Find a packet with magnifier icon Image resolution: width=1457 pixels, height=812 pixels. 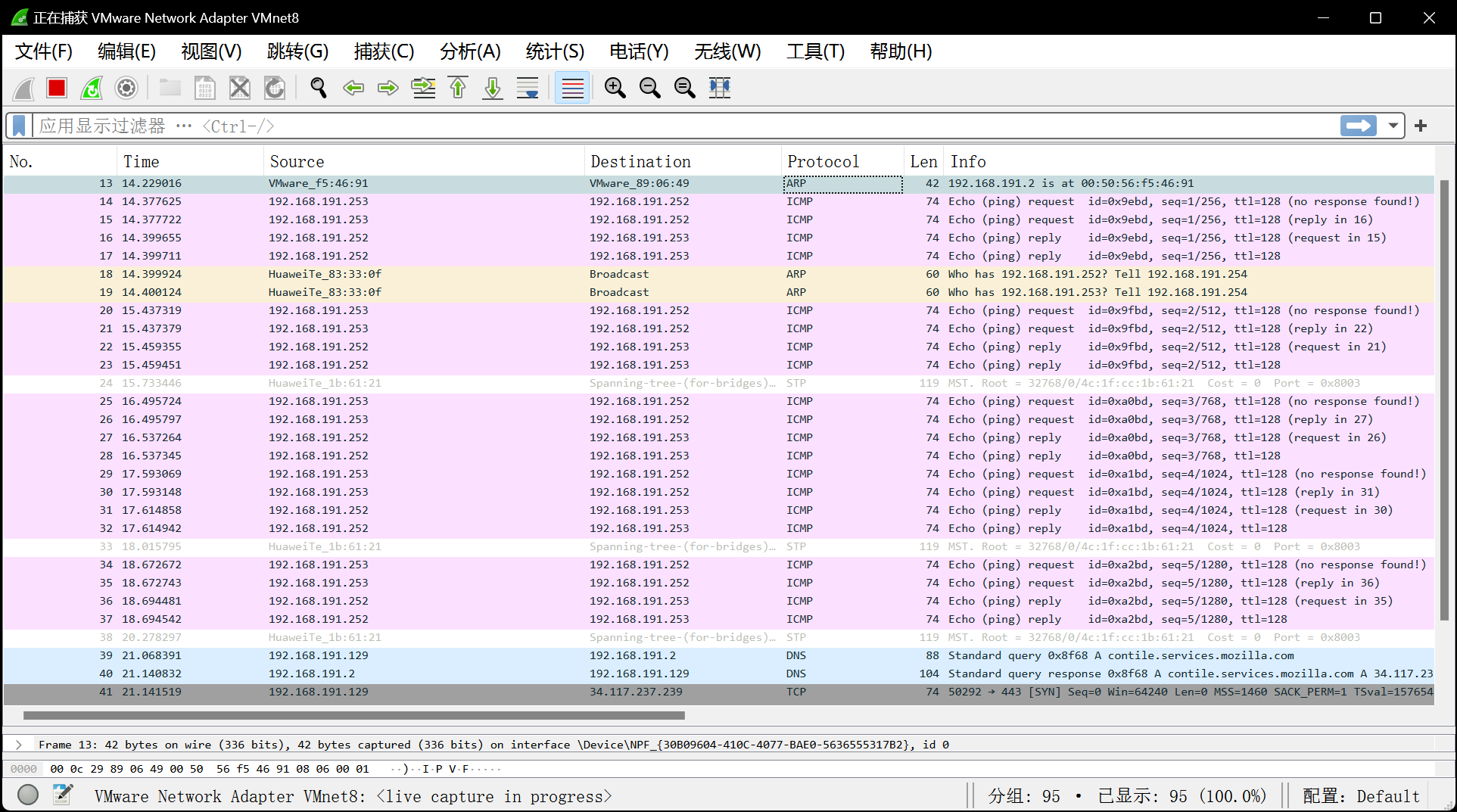[x=319, y=89]
